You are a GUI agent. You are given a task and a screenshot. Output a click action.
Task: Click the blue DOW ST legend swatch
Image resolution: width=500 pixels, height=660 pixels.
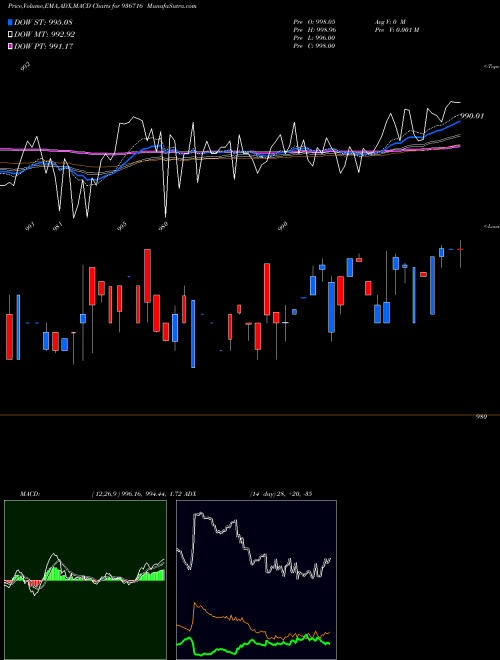point(11,22)
